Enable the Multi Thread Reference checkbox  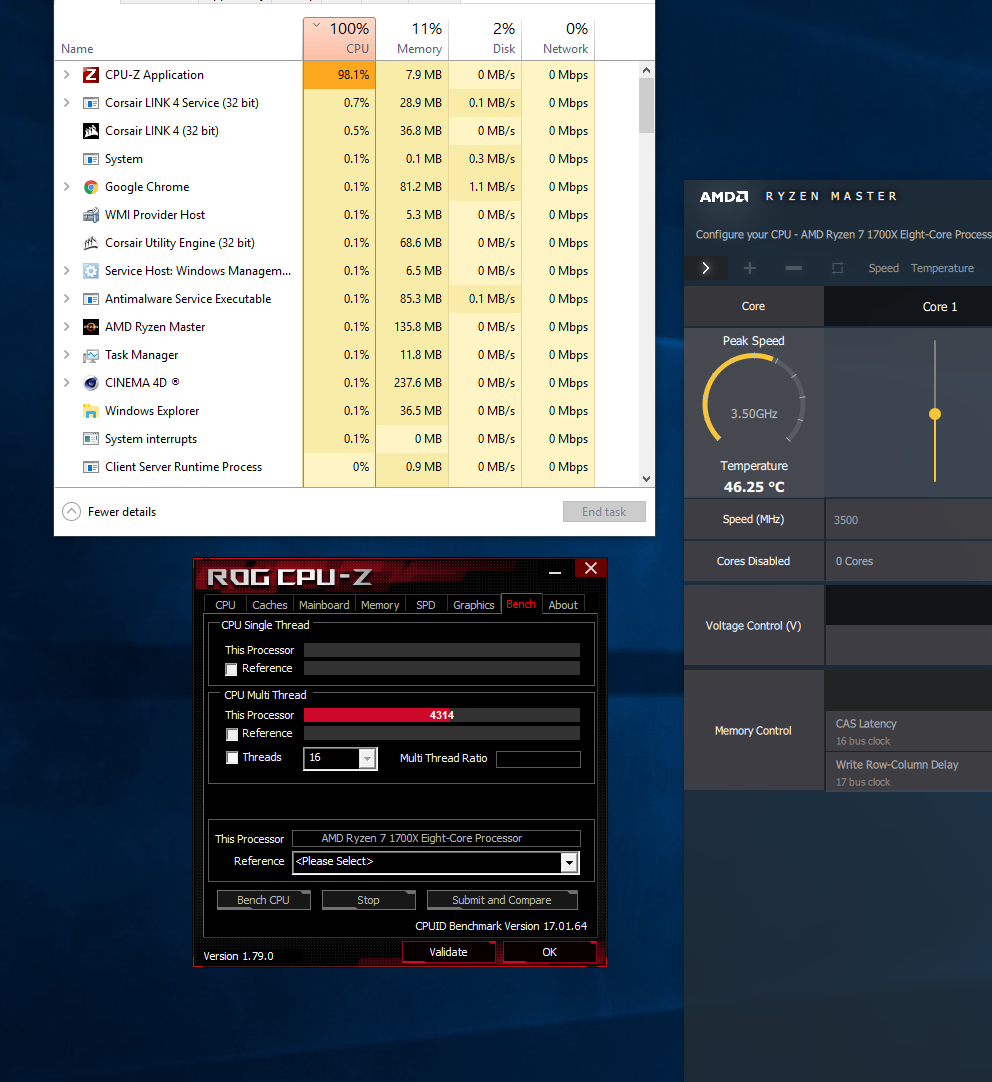(x=232, y=734)
